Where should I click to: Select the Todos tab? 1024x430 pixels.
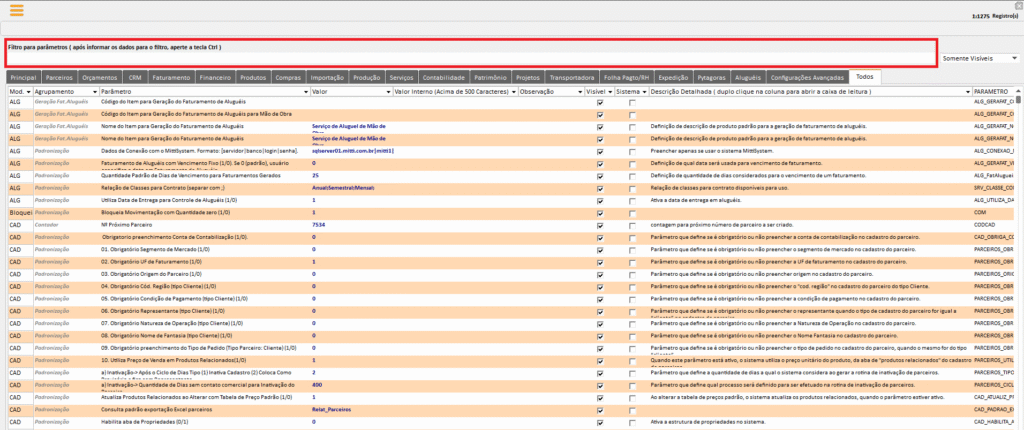coord(865,76)
